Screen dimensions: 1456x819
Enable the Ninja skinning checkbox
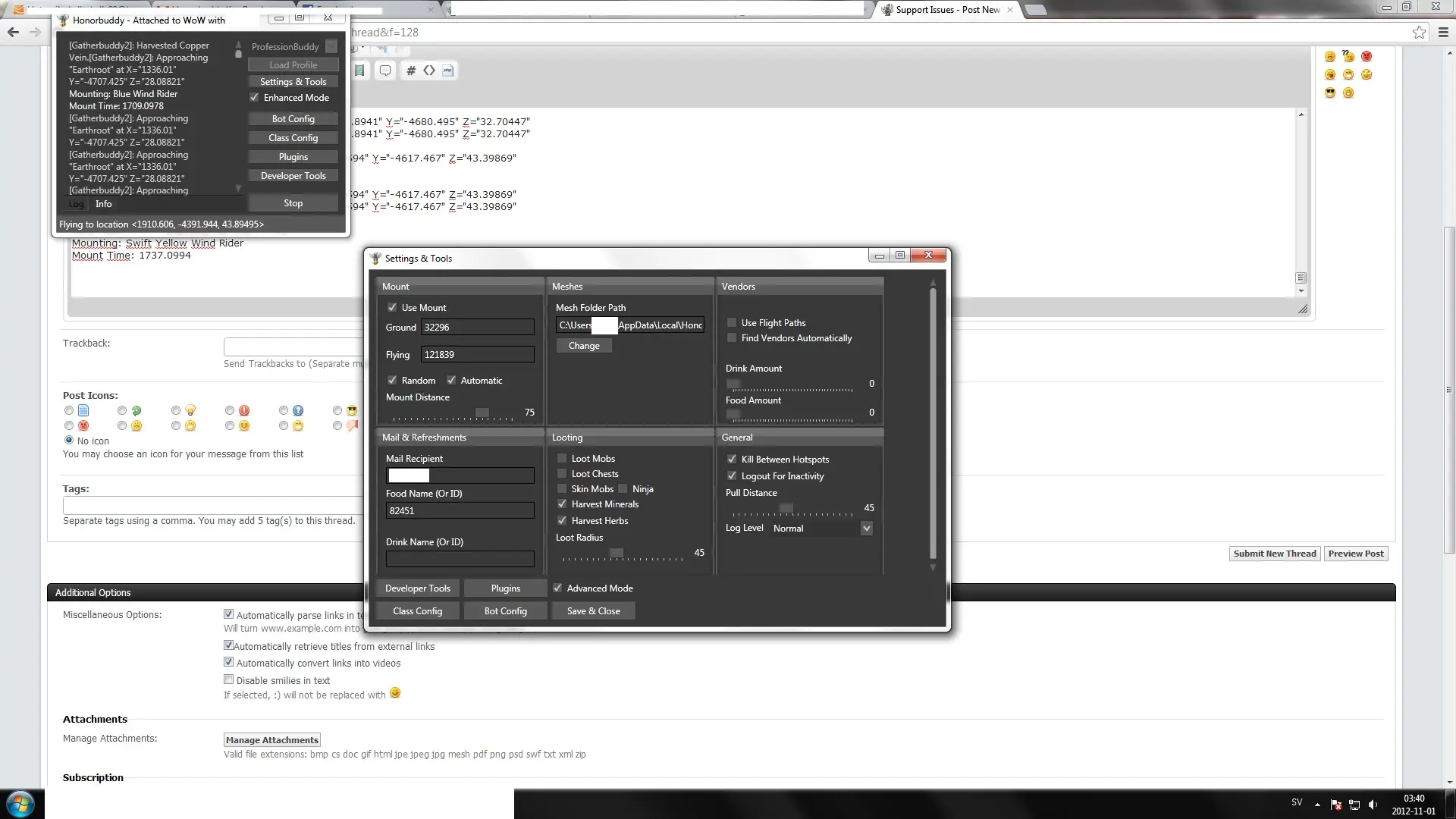(623, 488)
